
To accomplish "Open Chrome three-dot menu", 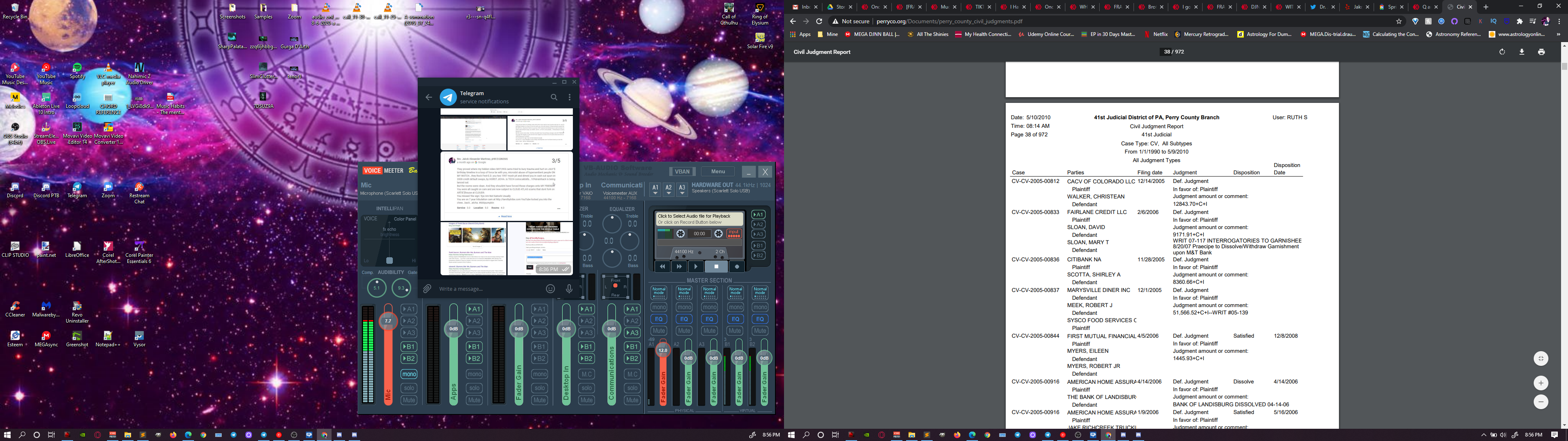I will (1559, 21).
